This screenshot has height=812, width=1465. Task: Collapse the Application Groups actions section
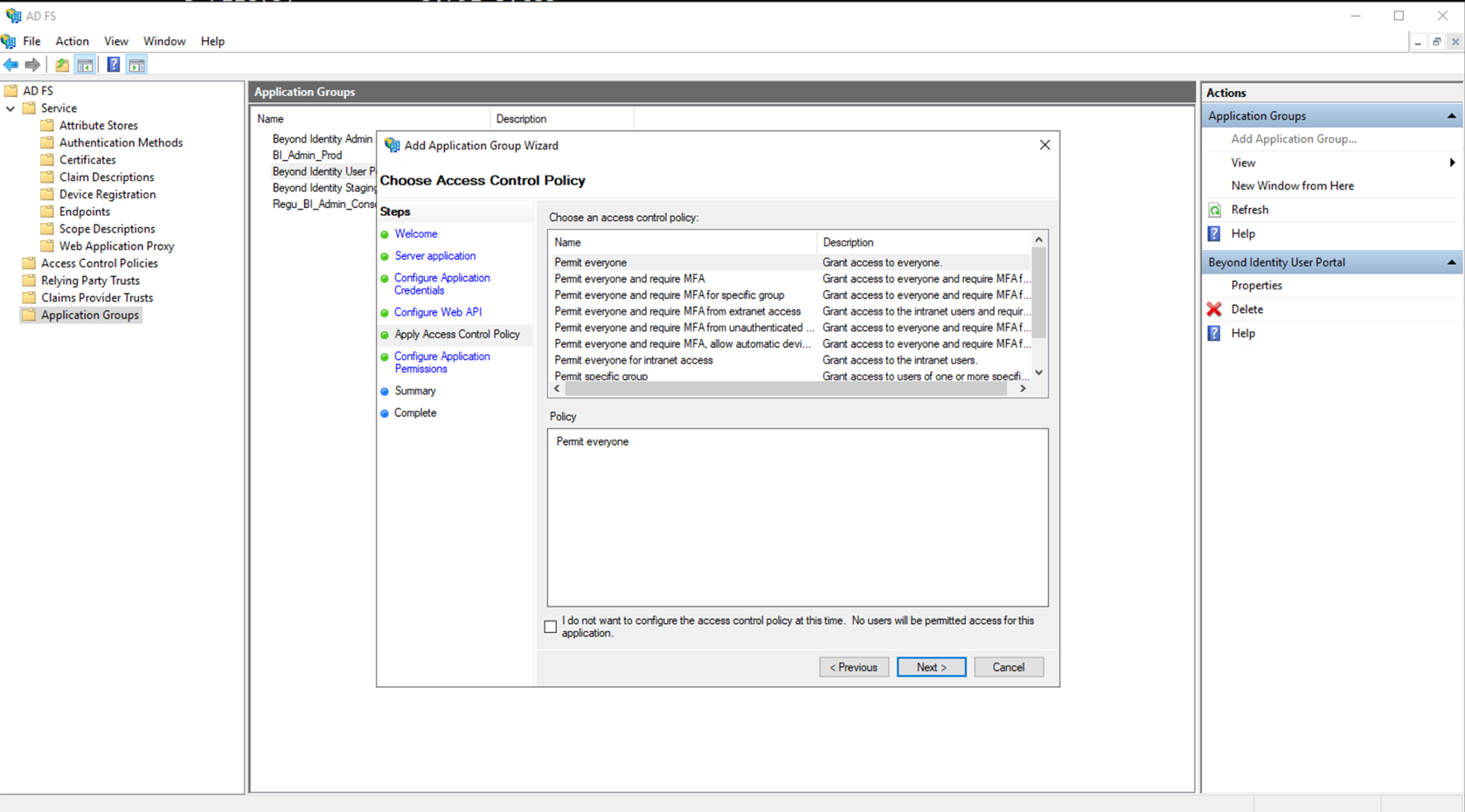(x=1451, y=116)
